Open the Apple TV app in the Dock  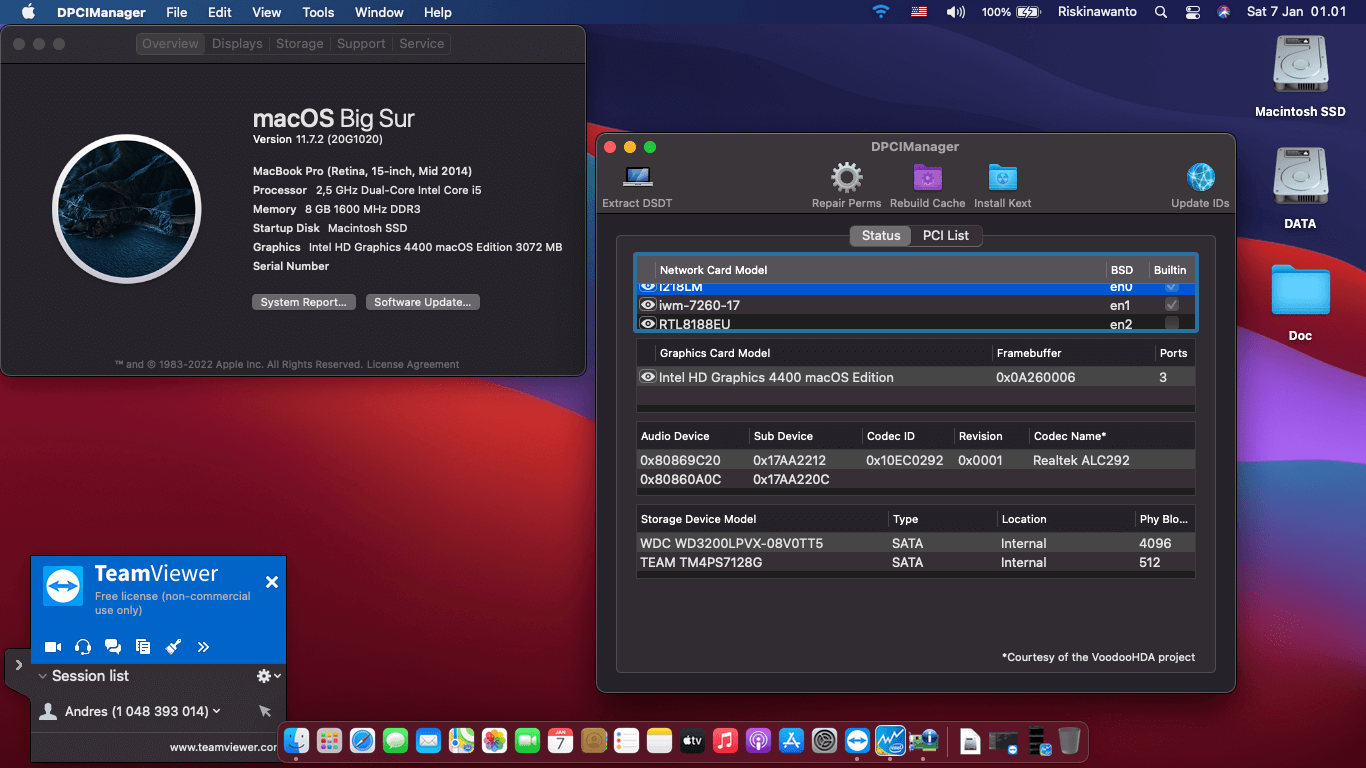coord(692,741)
